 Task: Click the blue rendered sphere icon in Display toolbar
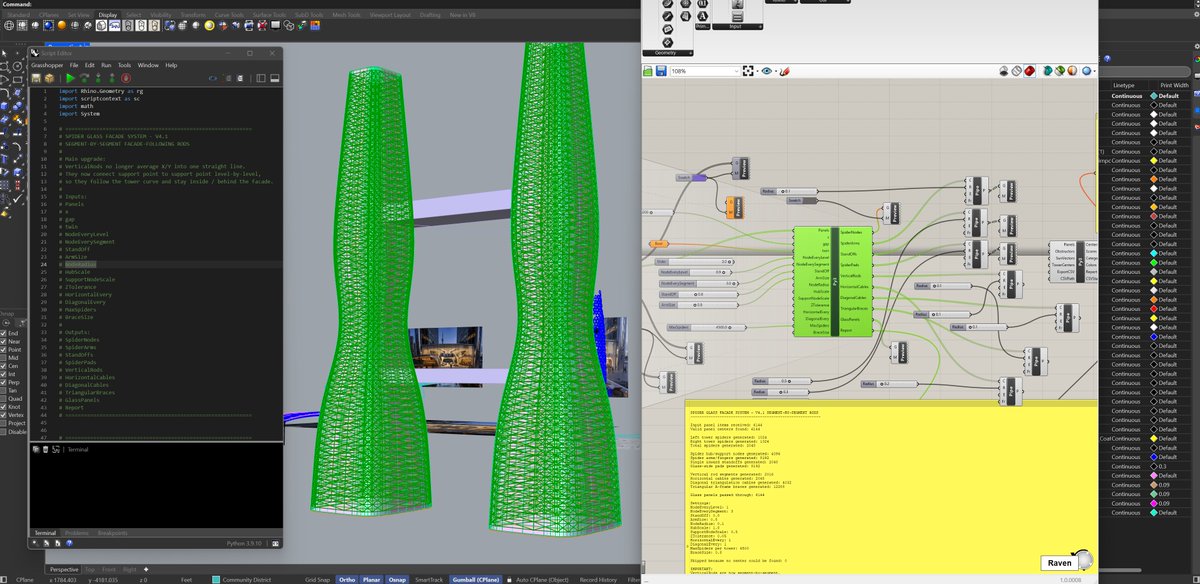pyautogui.click(x=48, y=26)
